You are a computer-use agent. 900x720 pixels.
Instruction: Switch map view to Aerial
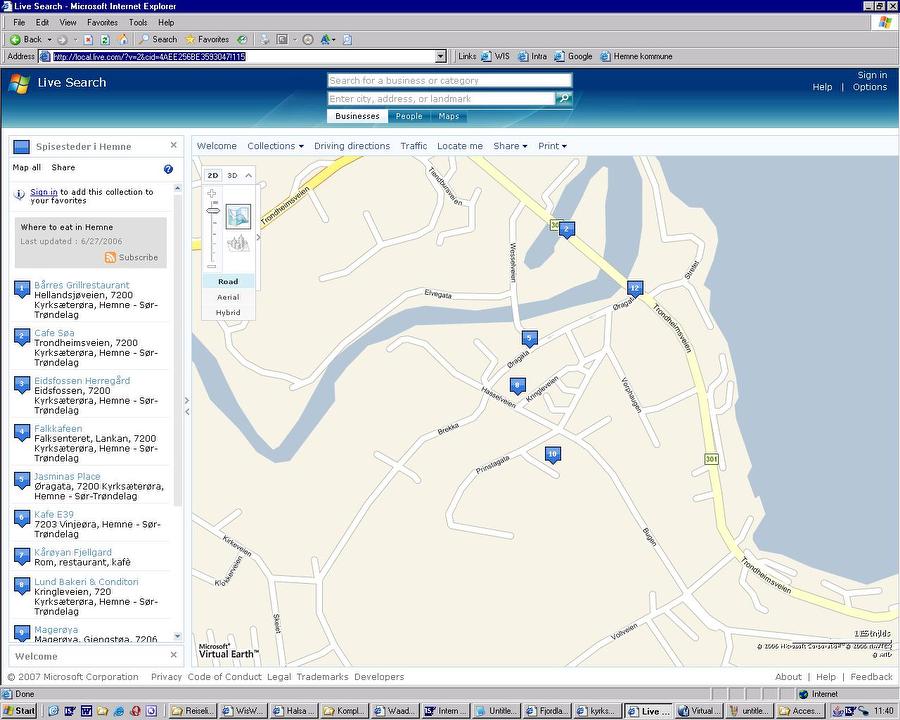(x=228, y=297)
